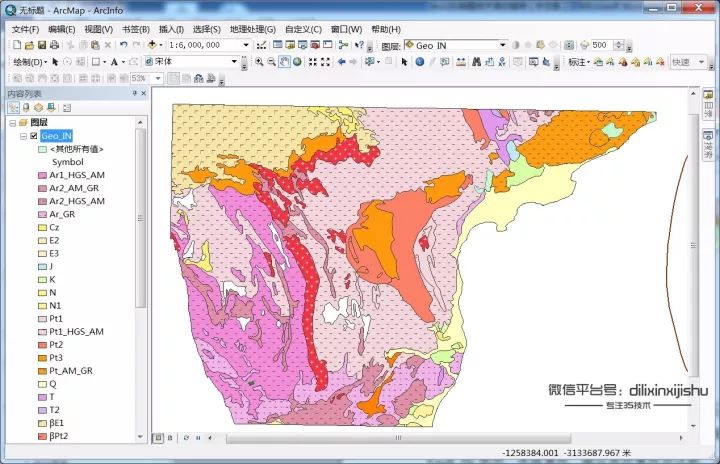Switch to Data View button
Viewport: 720px width, 464px height.
pyautogui.click(x=158, y=438)
